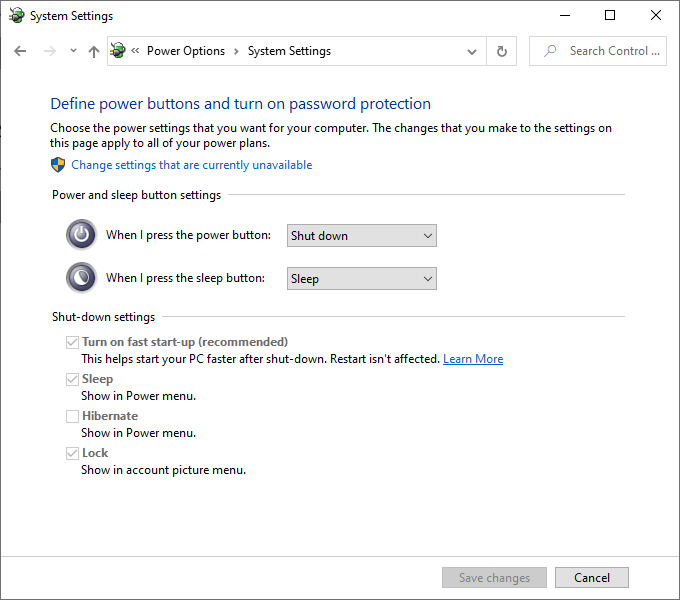Open the sleep button action dropdown

point(361,279)
